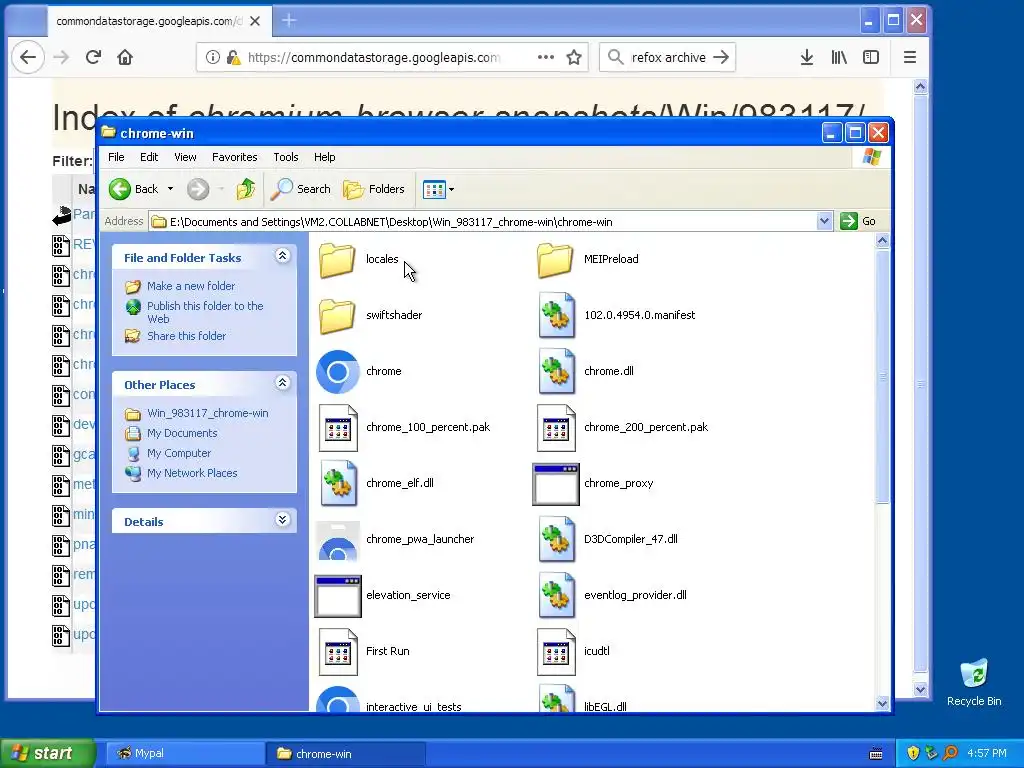Open the Favorites menu

point(234,157)
